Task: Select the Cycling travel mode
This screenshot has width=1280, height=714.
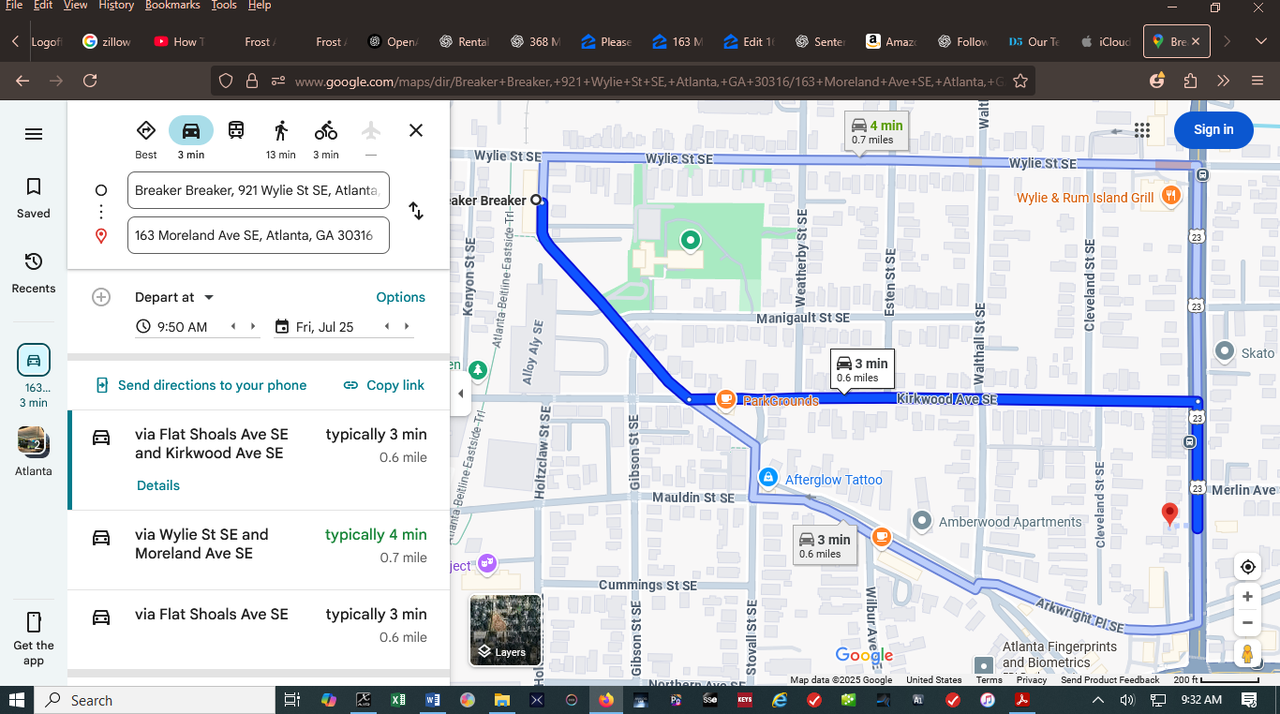Action: tap(326, 130)
